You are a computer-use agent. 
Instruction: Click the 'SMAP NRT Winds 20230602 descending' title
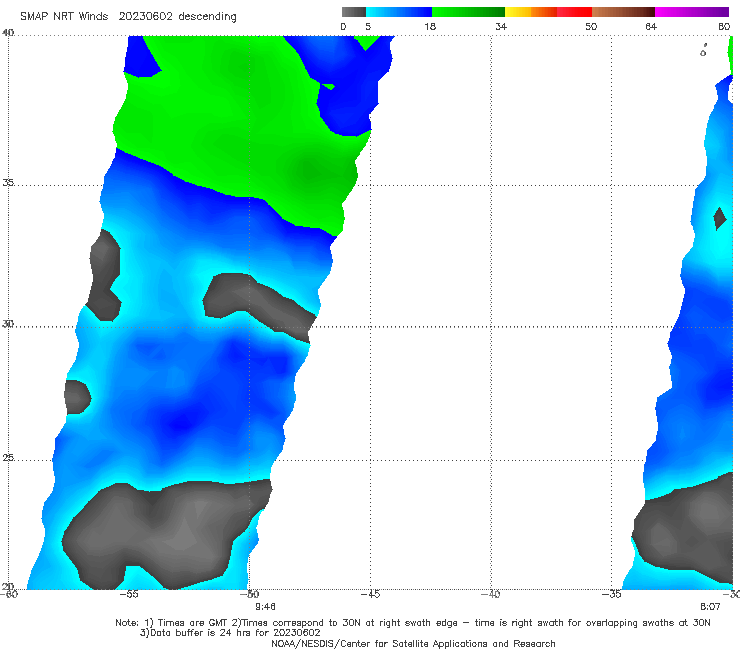[128, 16]
